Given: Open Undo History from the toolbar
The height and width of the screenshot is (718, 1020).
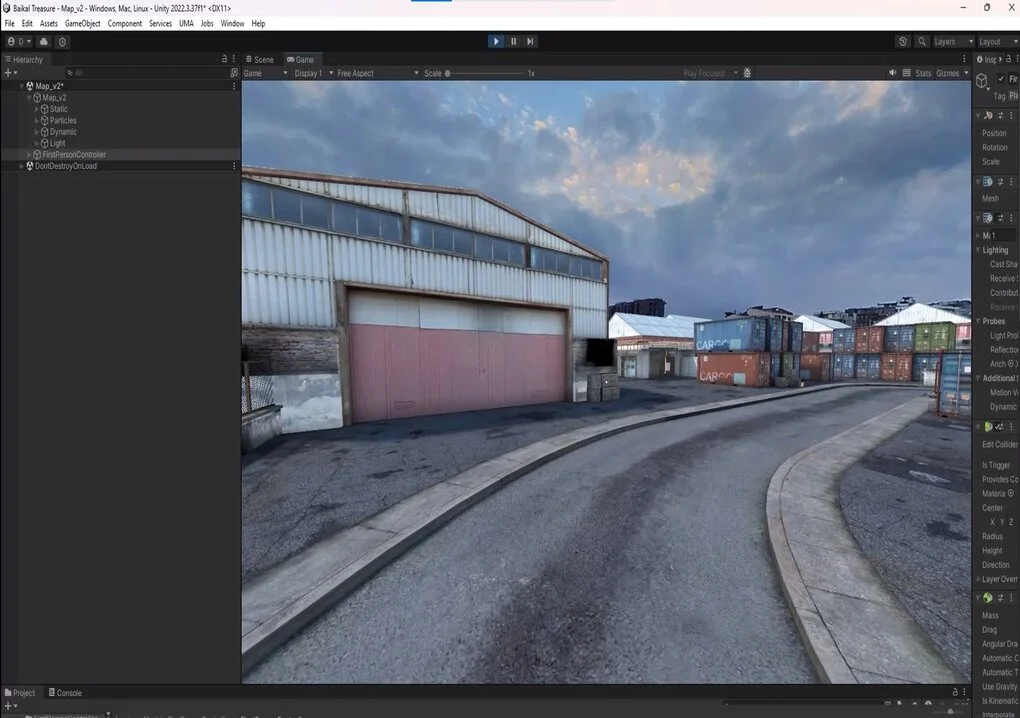Looking at the screenshot, I should 903,42.
